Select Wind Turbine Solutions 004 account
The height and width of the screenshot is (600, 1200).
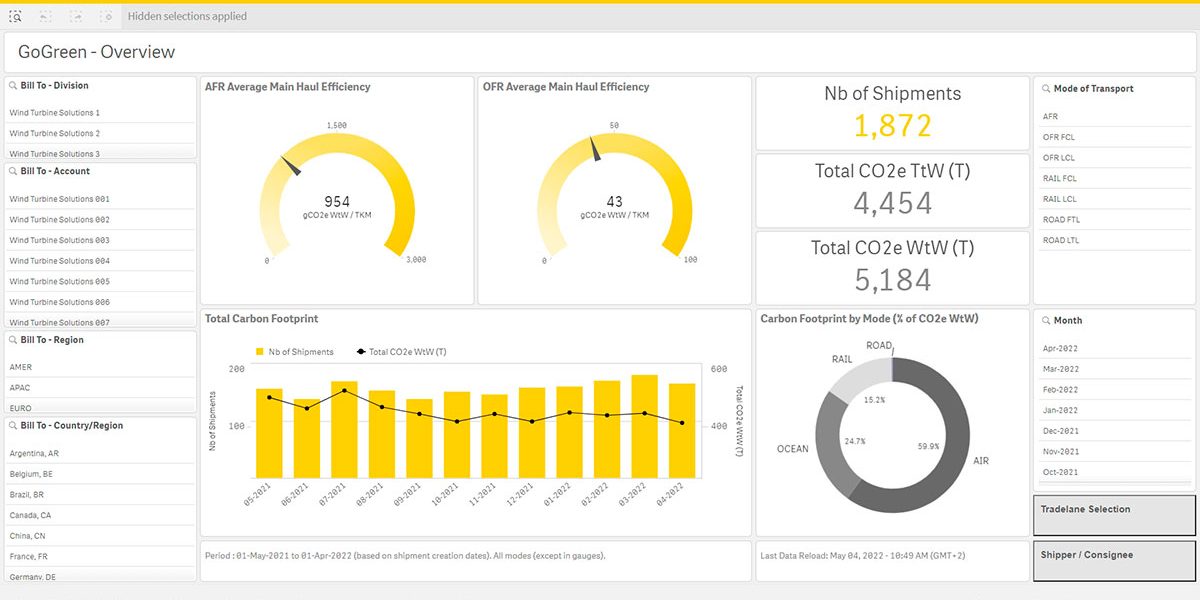pyautogui.click(x=60, y=261)
